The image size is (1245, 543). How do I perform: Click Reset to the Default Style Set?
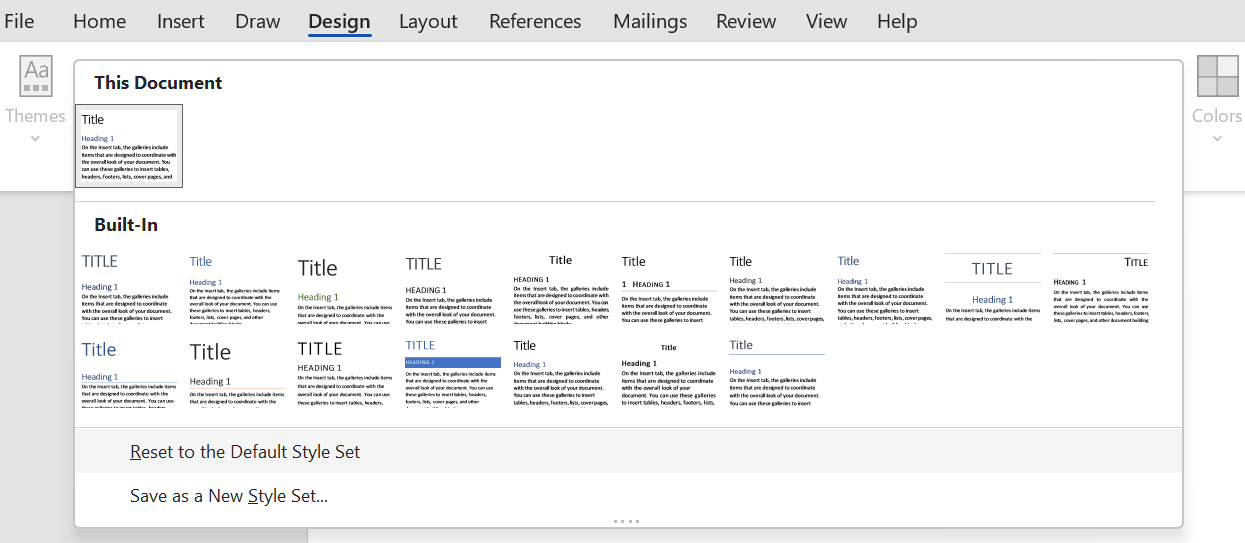tap(245, 452)
